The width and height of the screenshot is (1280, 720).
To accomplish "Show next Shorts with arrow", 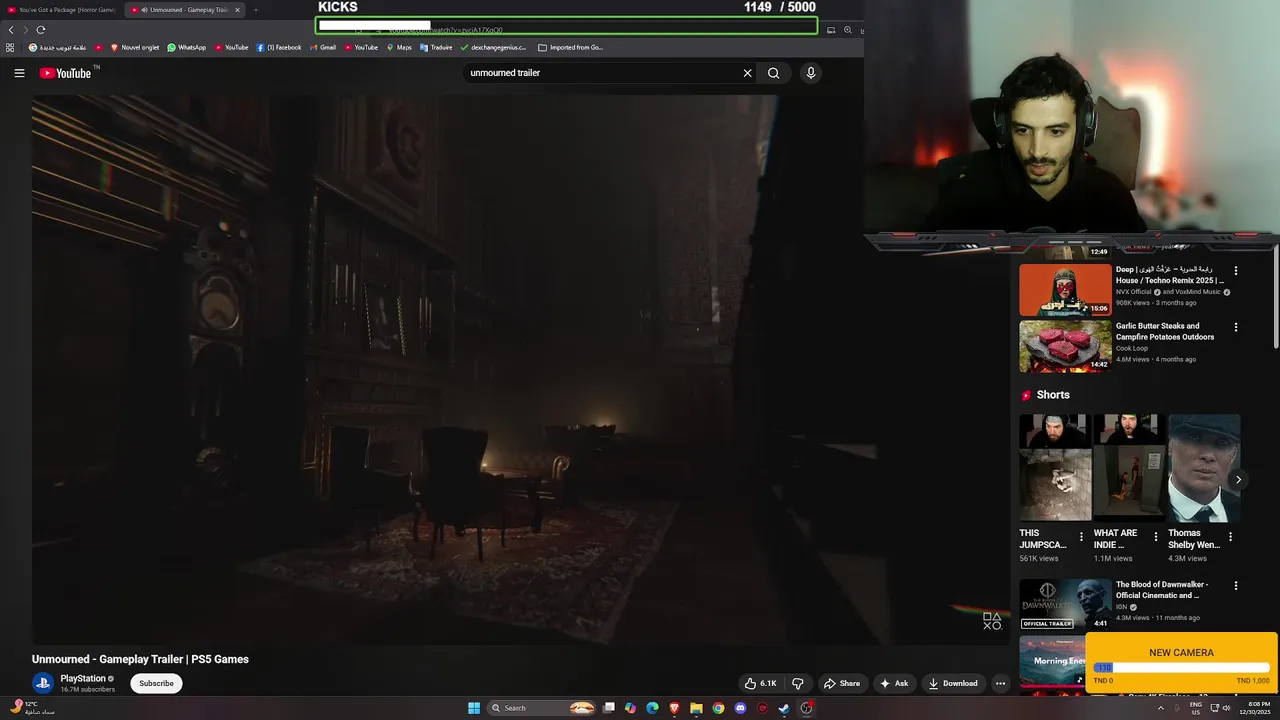I will tap(1238, 480).
